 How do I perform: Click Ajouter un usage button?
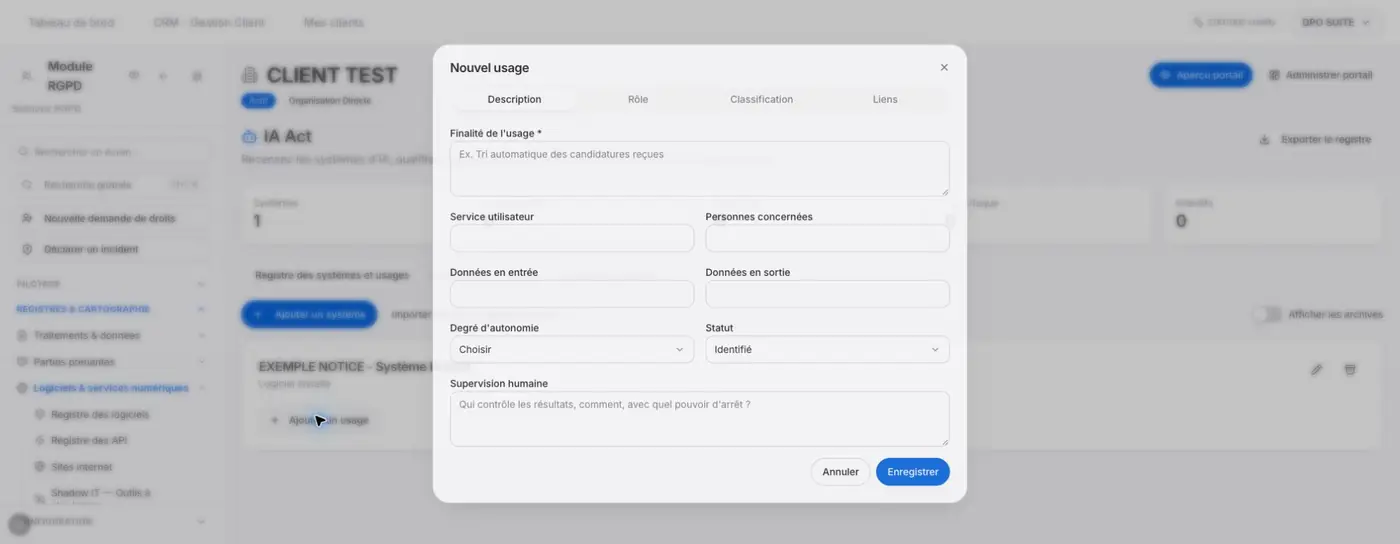click(319, 420)
